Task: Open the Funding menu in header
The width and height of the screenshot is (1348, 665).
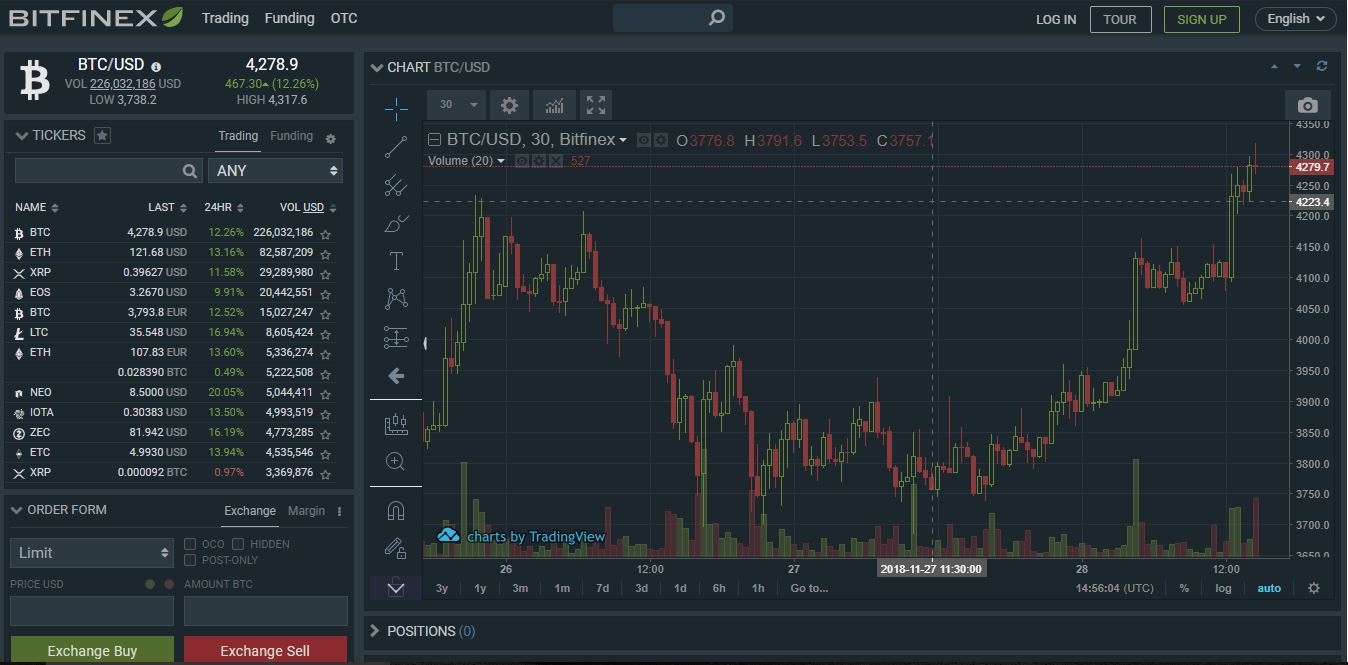Action: [x=290, y=18]
